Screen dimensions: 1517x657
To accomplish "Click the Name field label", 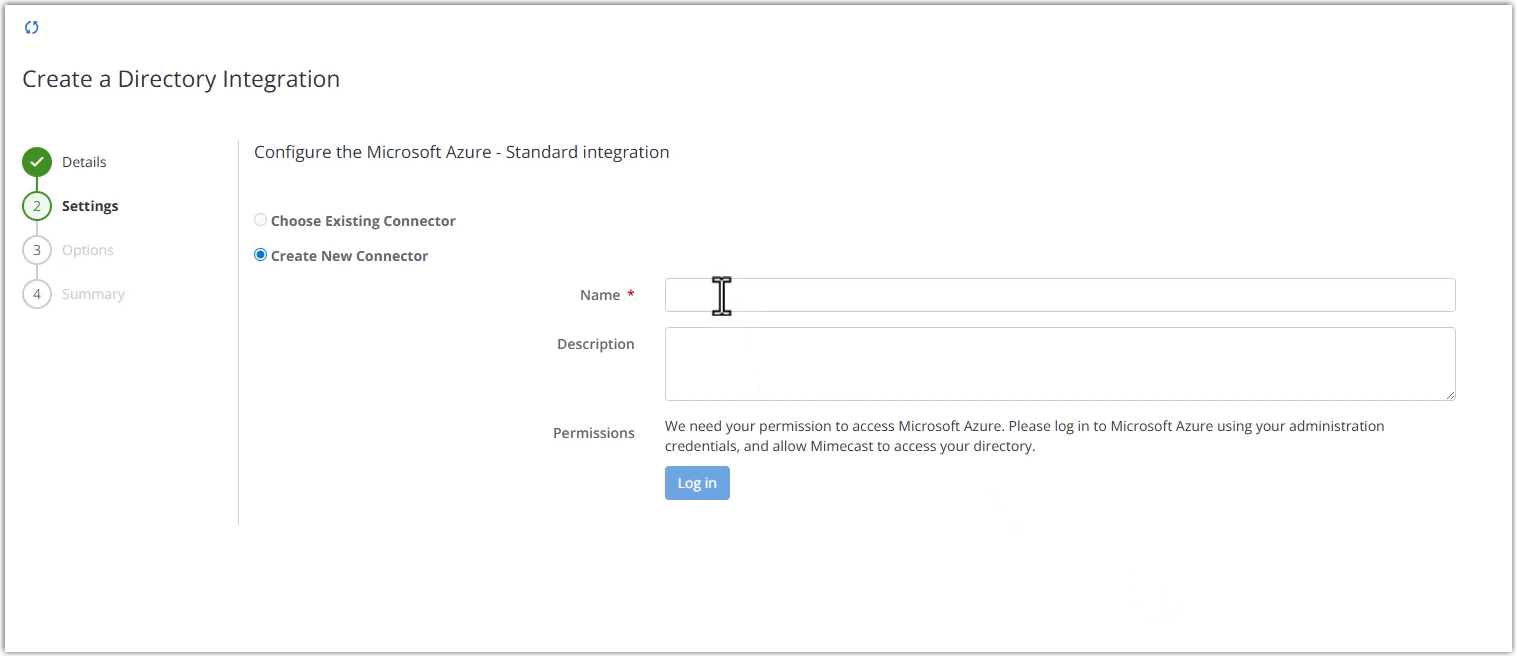I will 598,294.
